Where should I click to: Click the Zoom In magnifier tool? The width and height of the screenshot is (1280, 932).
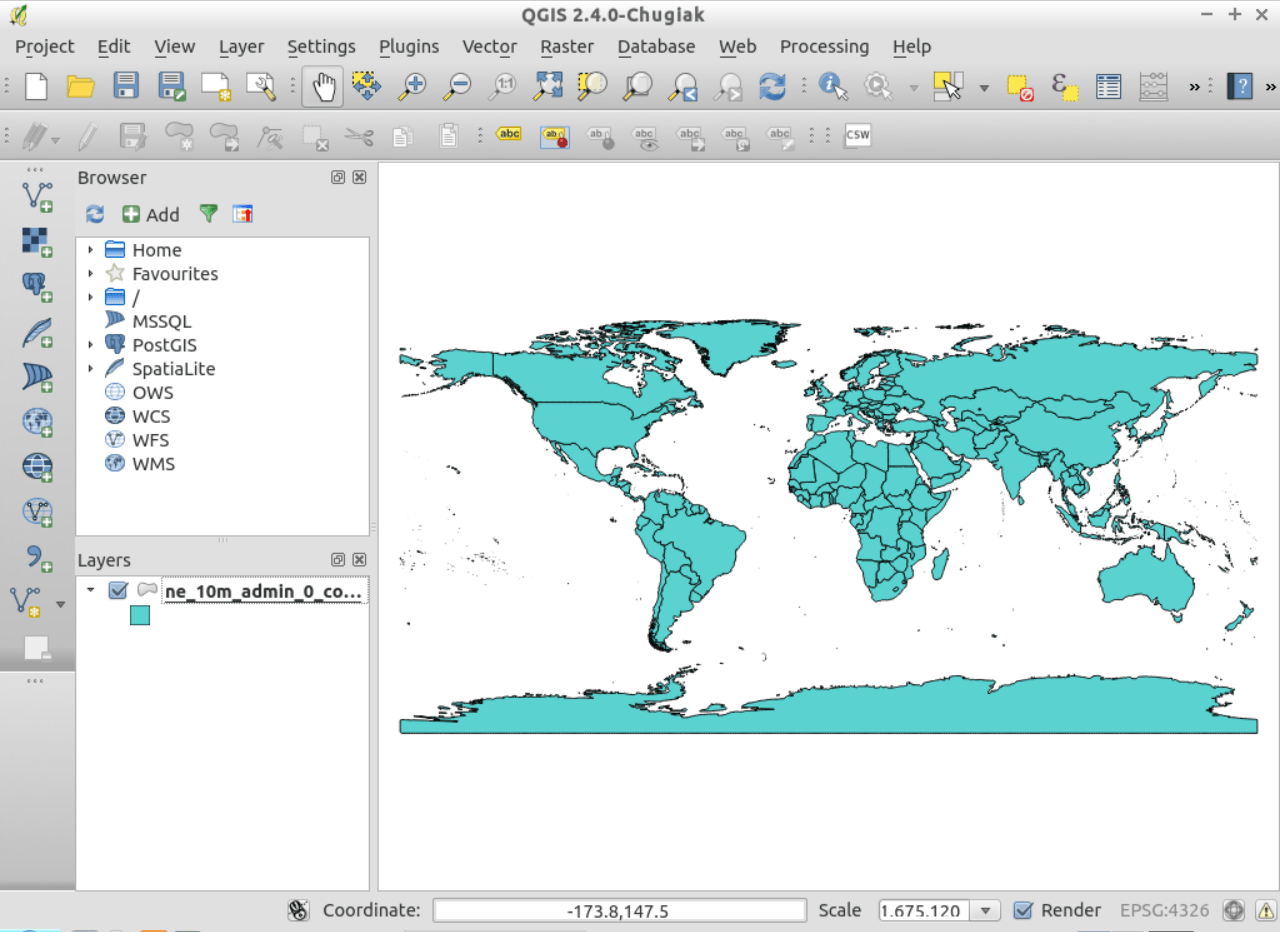pyautogui.click(x=411, y=87)
